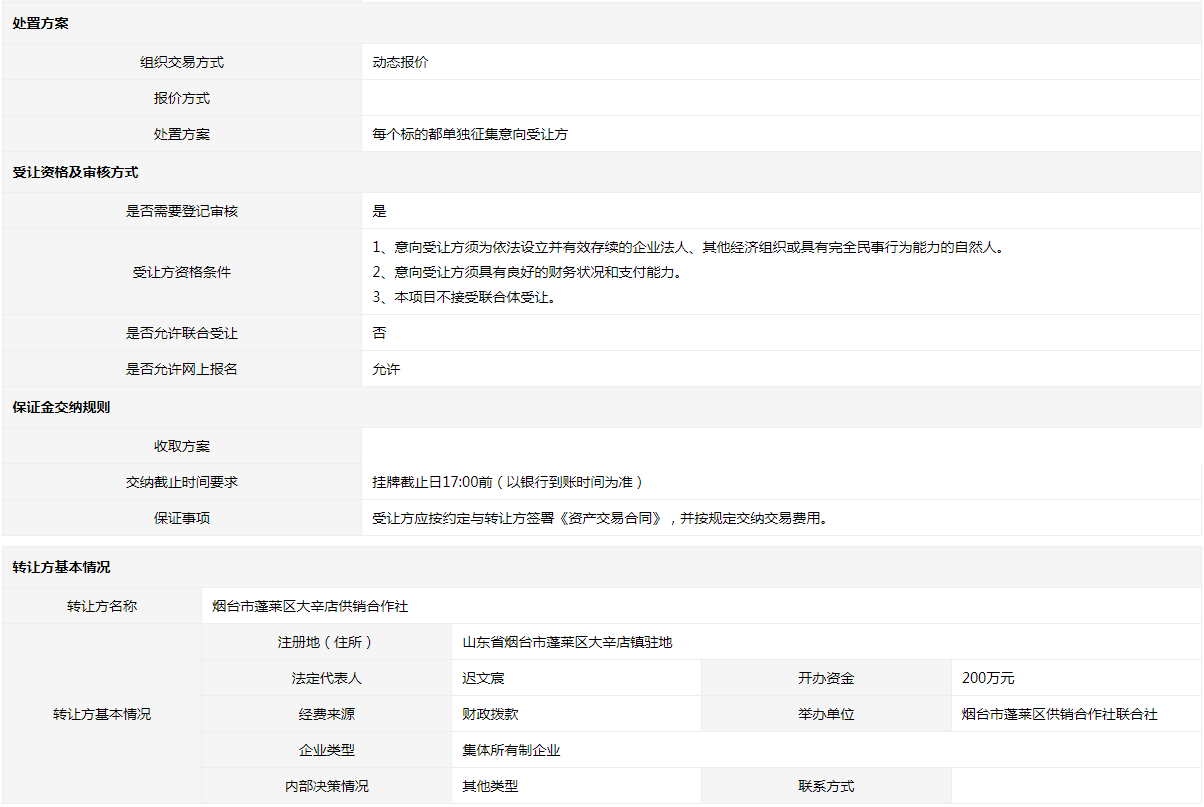
Task: Click transferor name 烟台市蓬莱区大辛店供销合作社
Action: click(310, 606)
